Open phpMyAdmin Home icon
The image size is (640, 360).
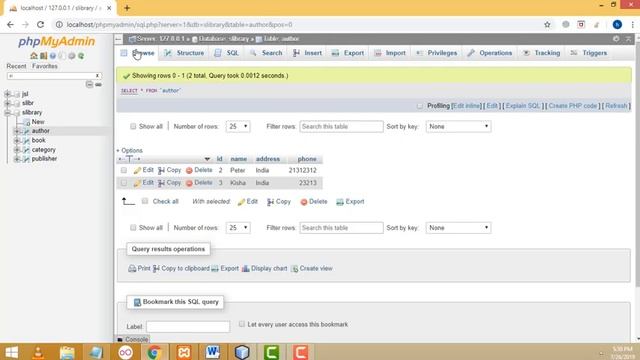(x=34, y=56)
